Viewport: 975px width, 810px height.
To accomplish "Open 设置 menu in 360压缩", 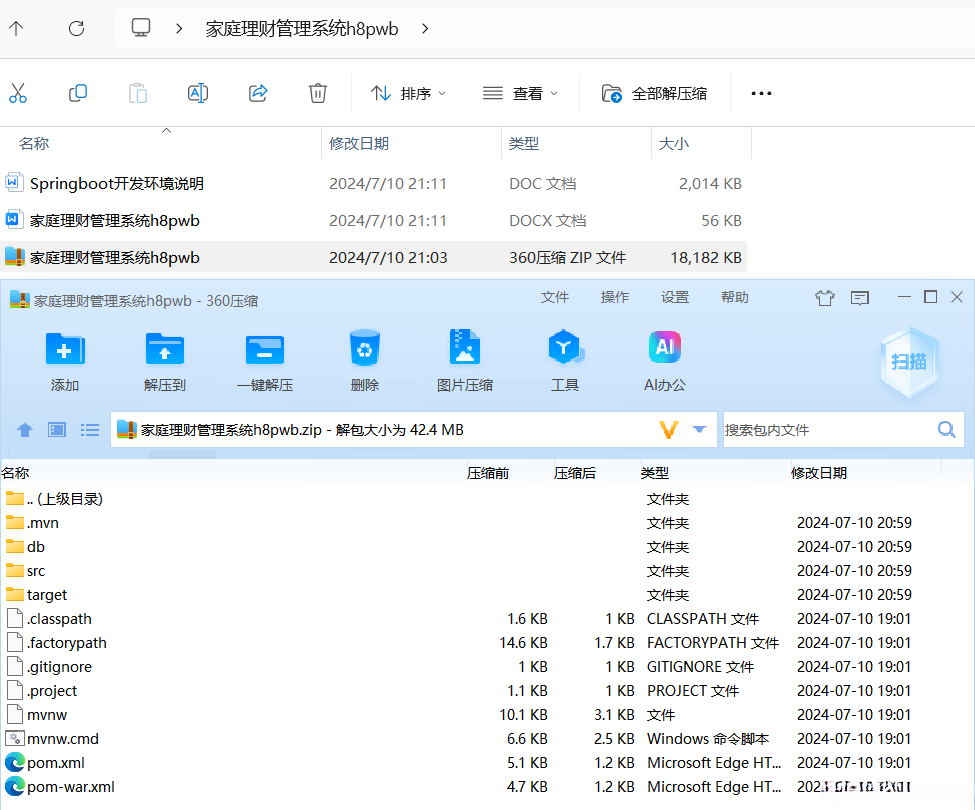I will coord(675,297).
